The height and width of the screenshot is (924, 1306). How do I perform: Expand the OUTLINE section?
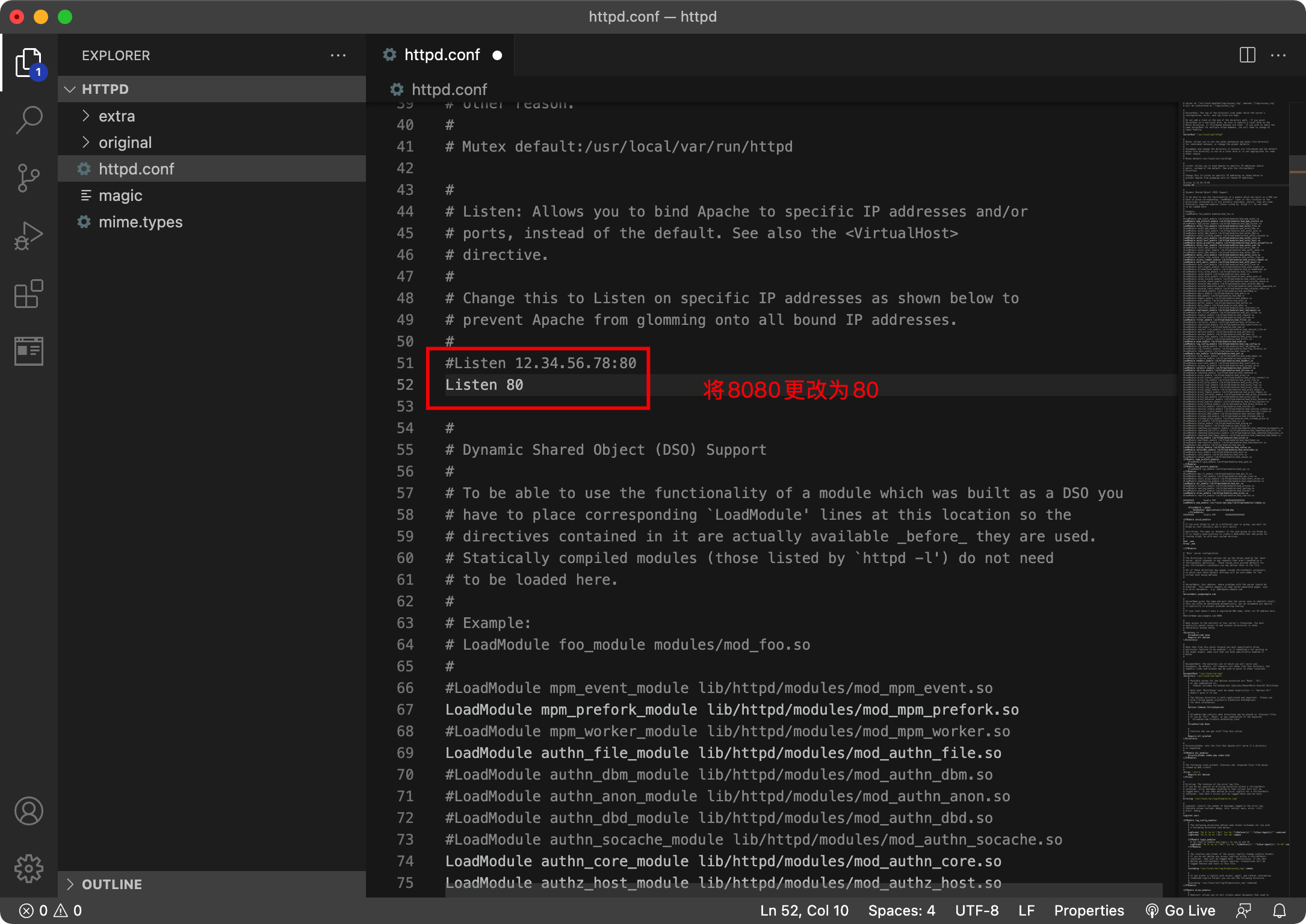[x=112, y=884]
